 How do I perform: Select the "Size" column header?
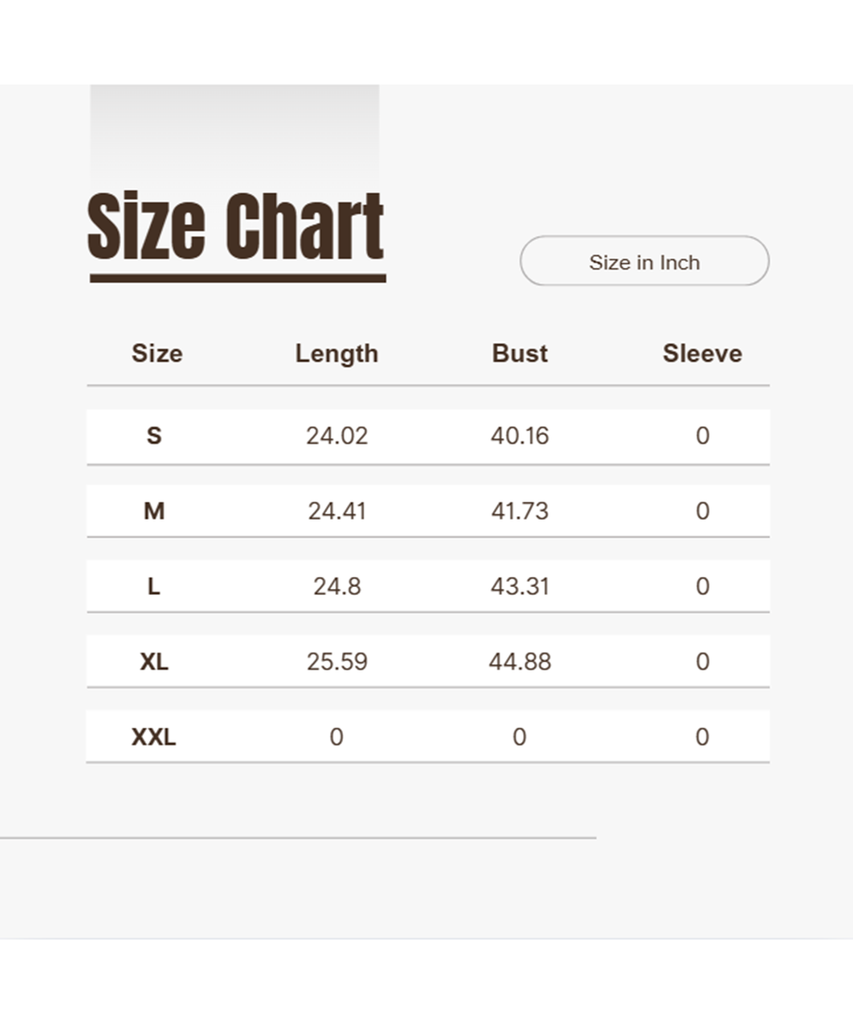(157, 353)
